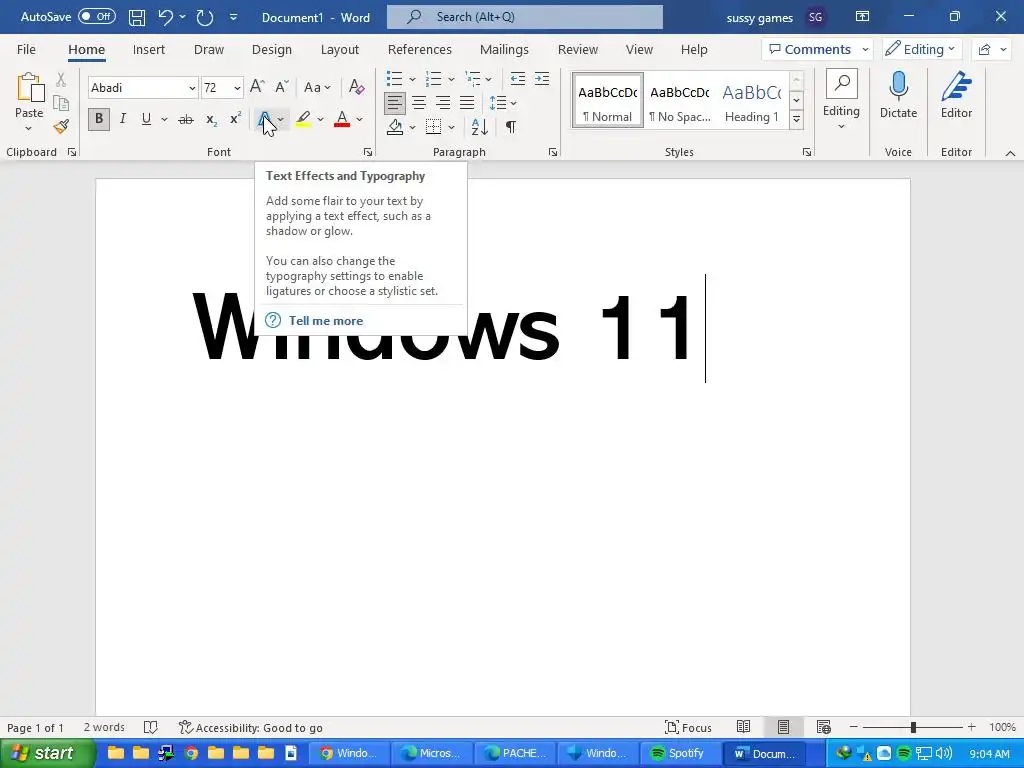
Task: Open line spacing dropdown
Action: [503, 103]
